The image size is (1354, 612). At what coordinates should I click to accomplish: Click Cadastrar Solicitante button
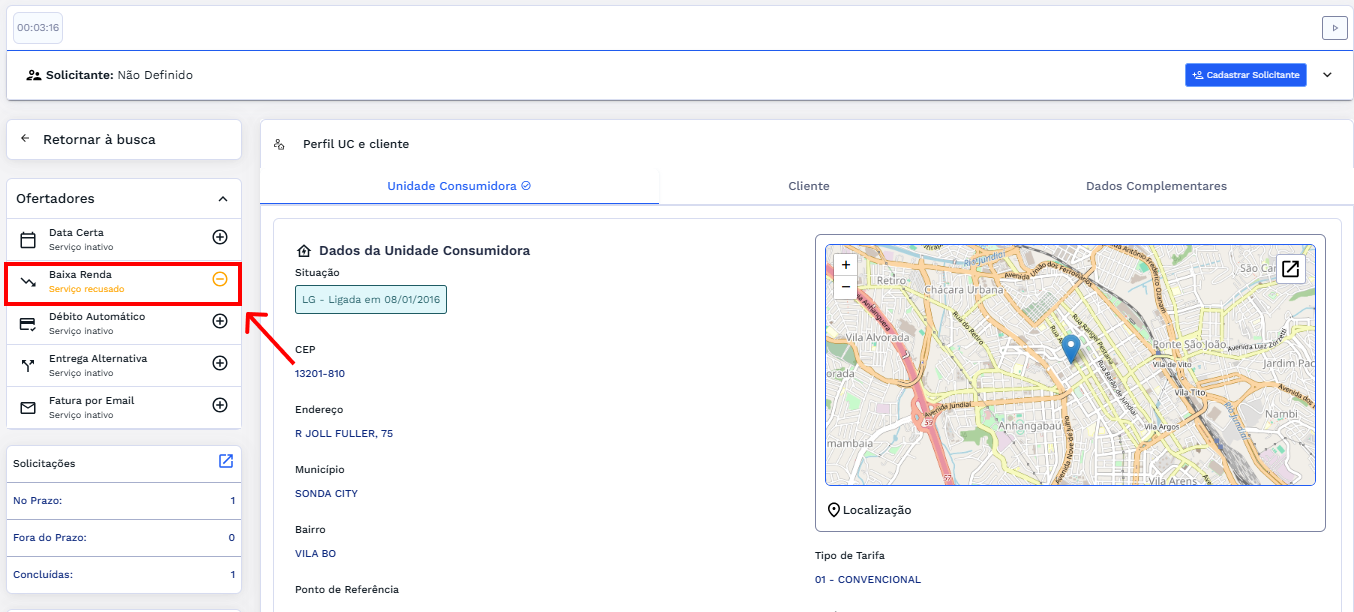(1245, 75)
